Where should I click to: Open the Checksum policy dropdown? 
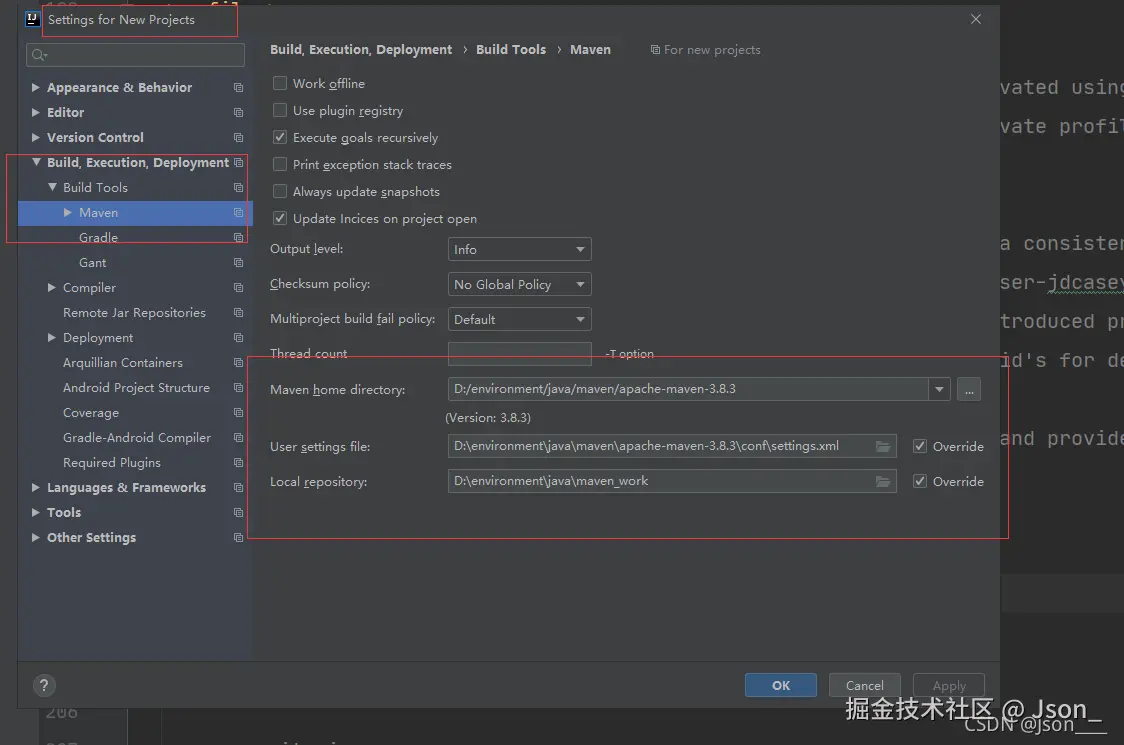click(519, 285)
